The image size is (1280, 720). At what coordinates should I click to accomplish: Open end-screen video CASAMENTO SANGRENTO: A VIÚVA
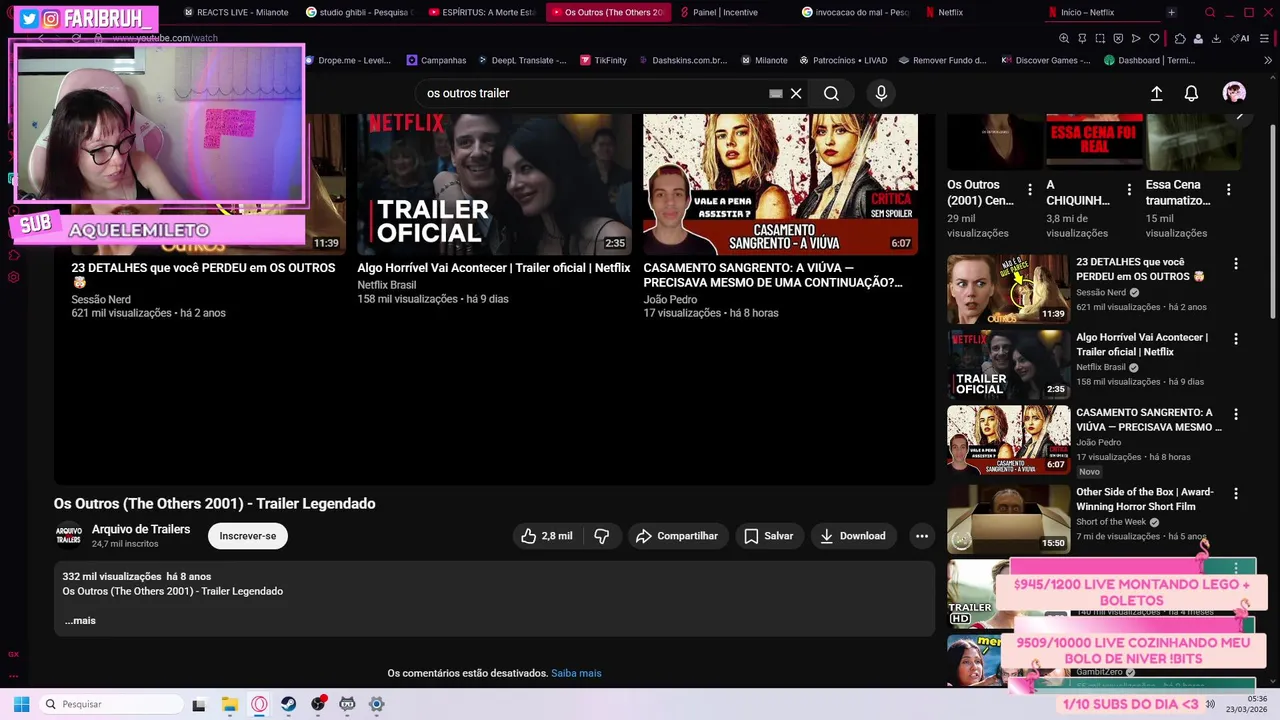point(780,185)
